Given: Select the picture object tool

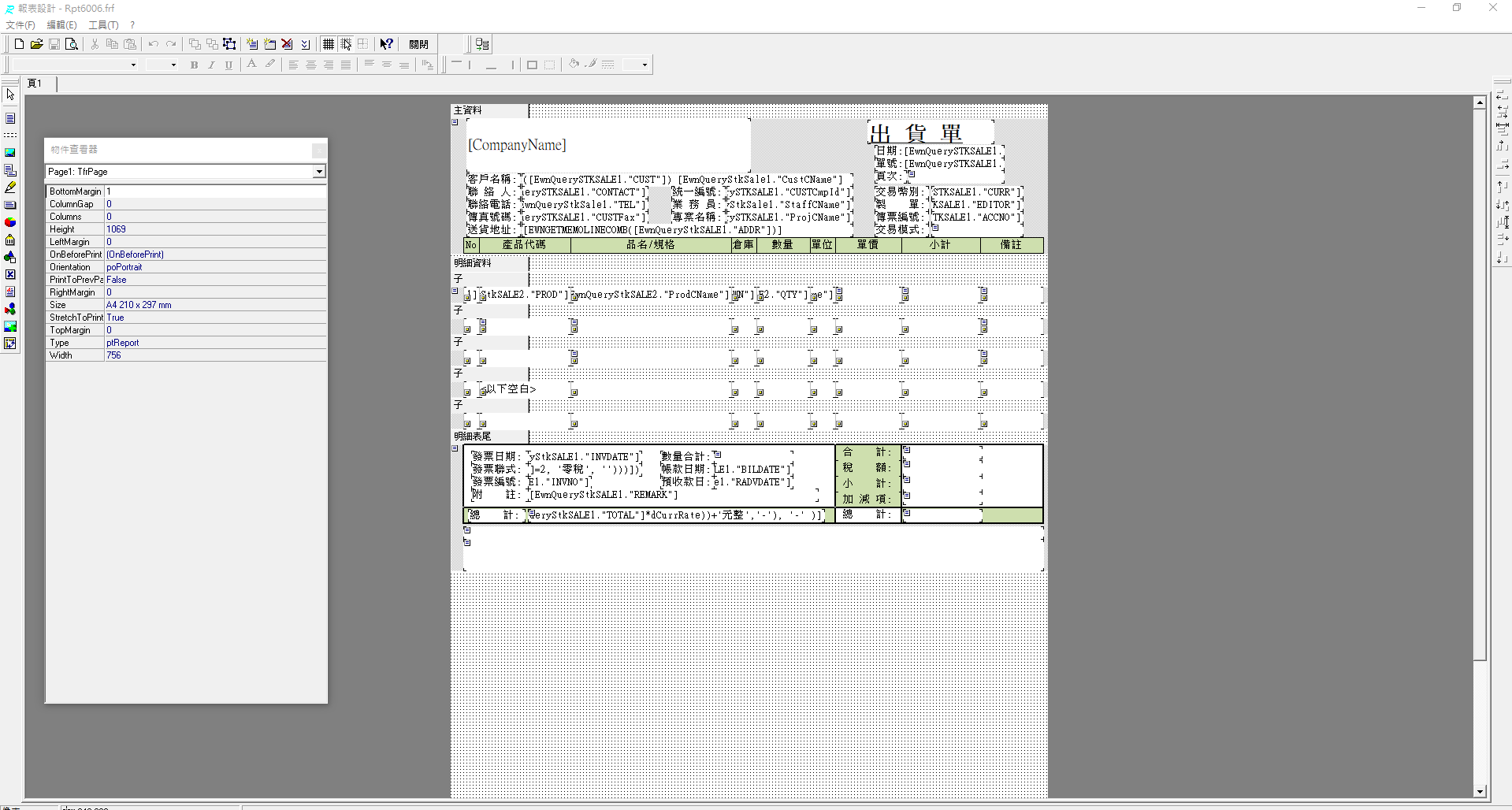Looking at the screenshot, I should [10, 153].
